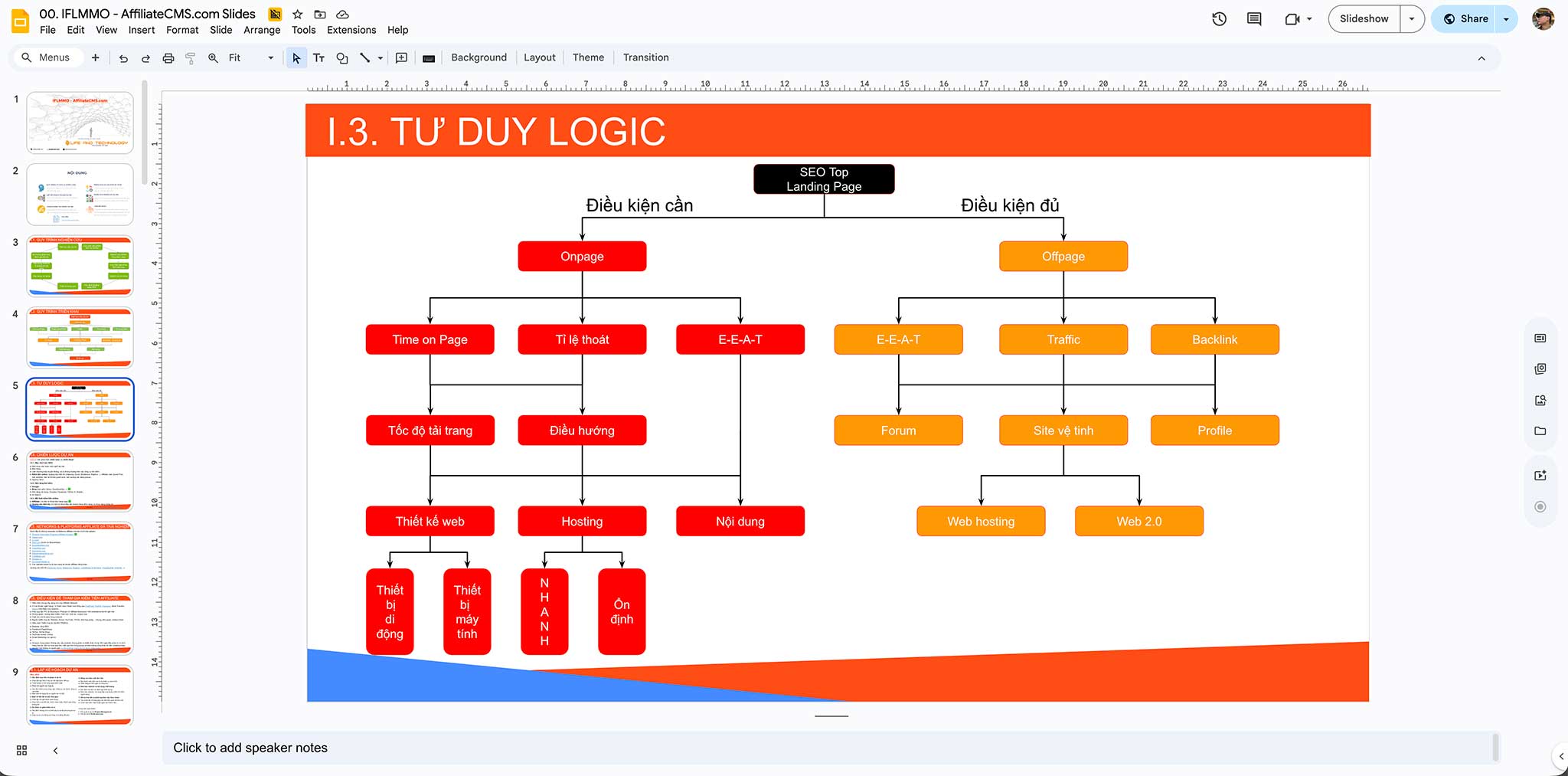Click the Print icon
Screen dimensions: 1568x776
[168, 58]
